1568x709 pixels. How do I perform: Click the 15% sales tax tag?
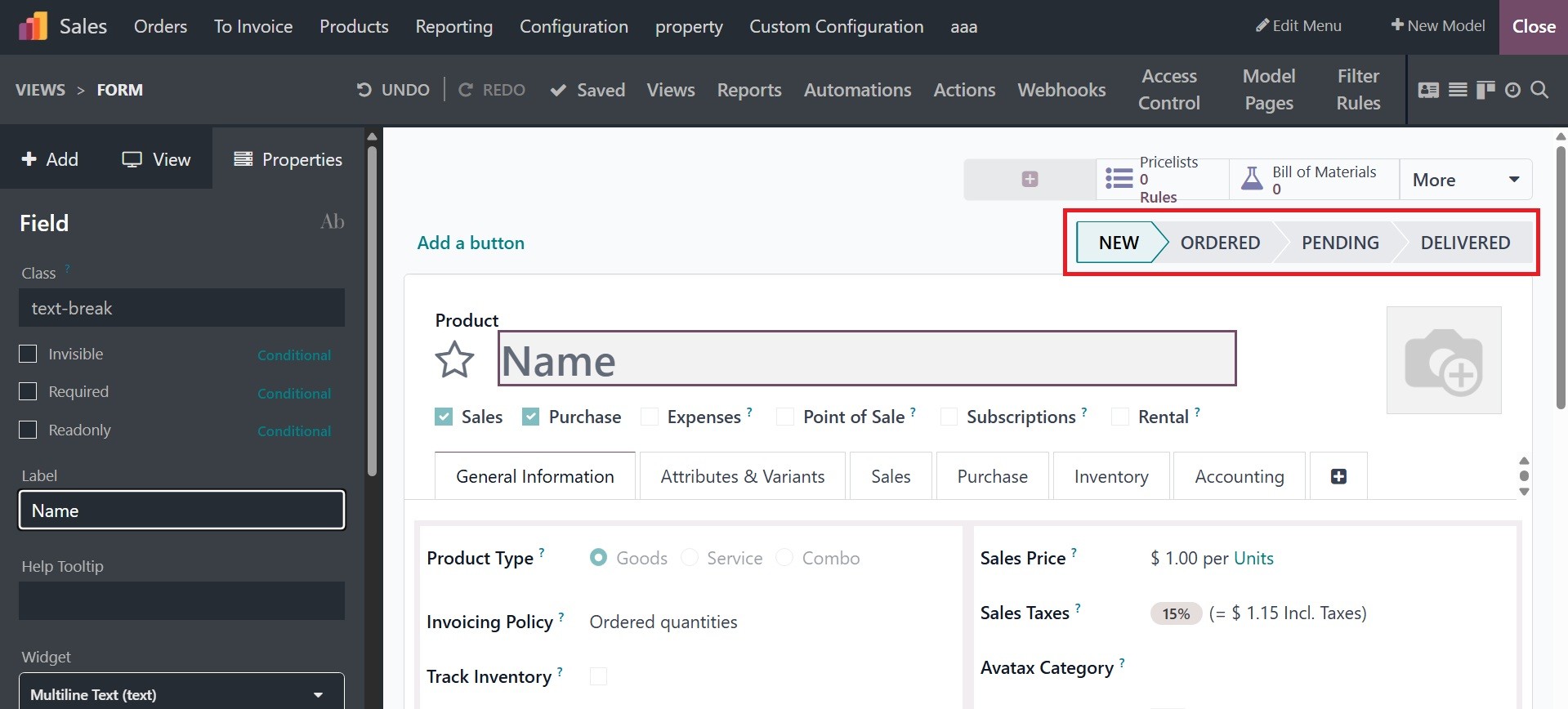(1176, 613)
